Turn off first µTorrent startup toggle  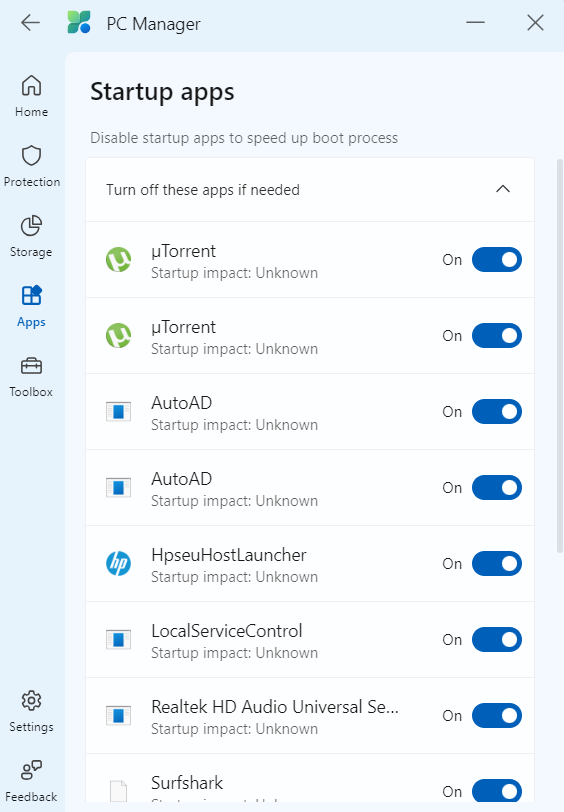[497, 259]
